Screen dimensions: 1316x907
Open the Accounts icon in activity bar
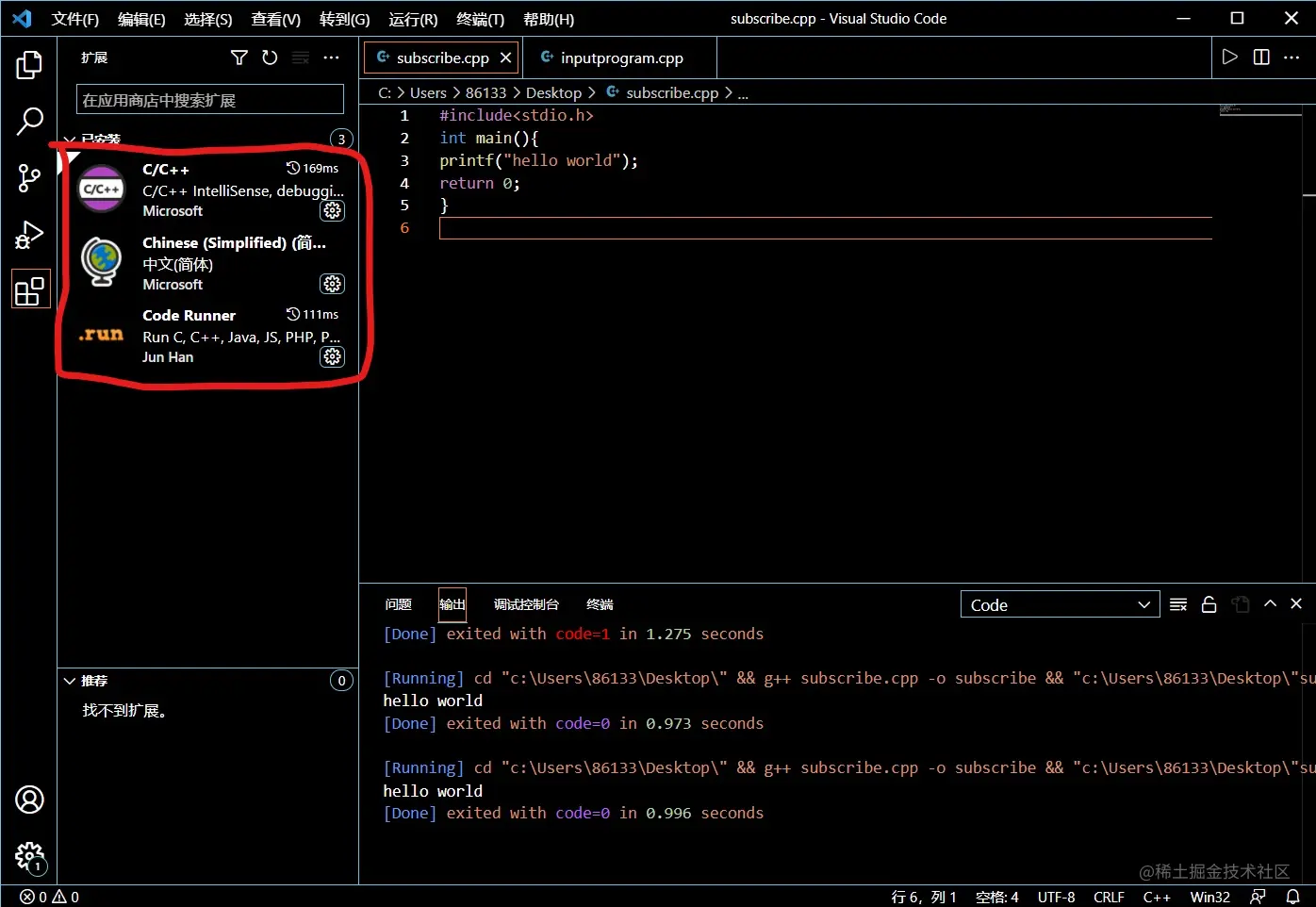coord(29,800)
